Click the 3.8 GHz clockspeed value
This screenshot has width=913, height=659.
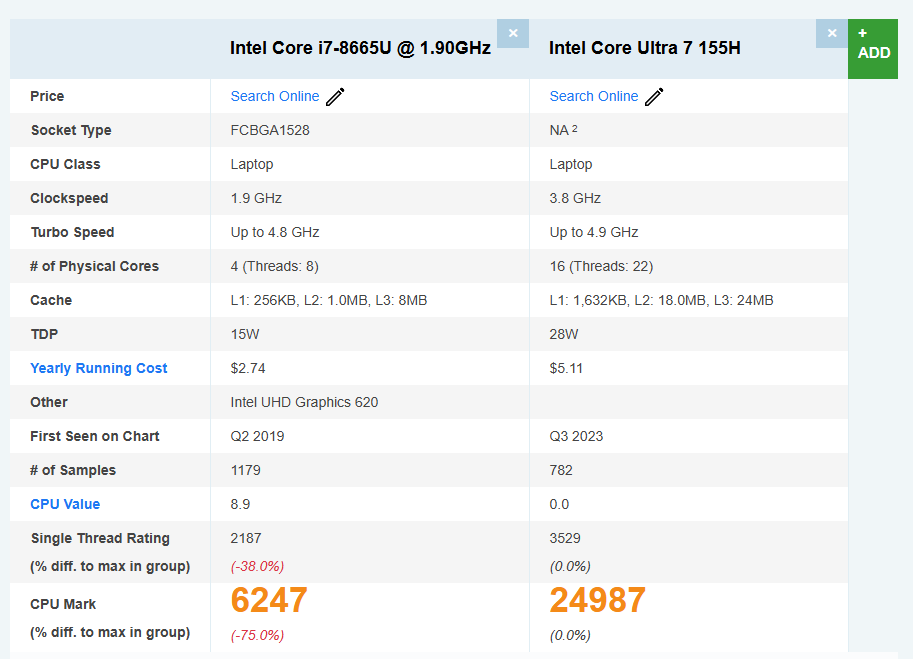click(x=575, y=198)
